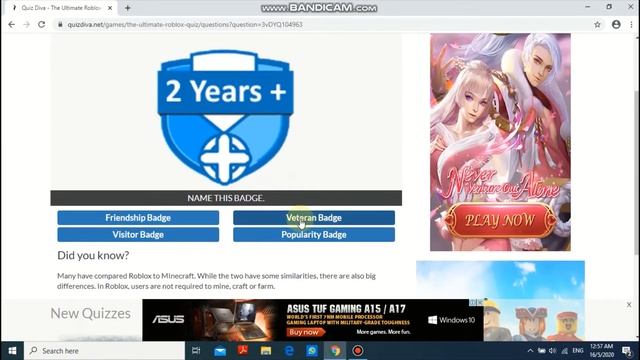
Task: Bookmark this page with the star icon
Action: [x=598, y=24]
